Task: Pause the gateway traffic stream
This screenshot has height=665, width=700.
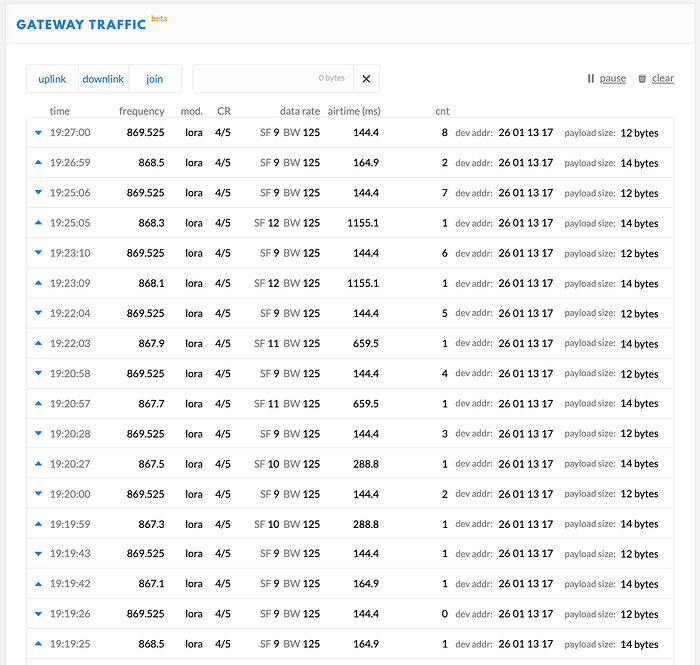Action: [x=612, y=79]
